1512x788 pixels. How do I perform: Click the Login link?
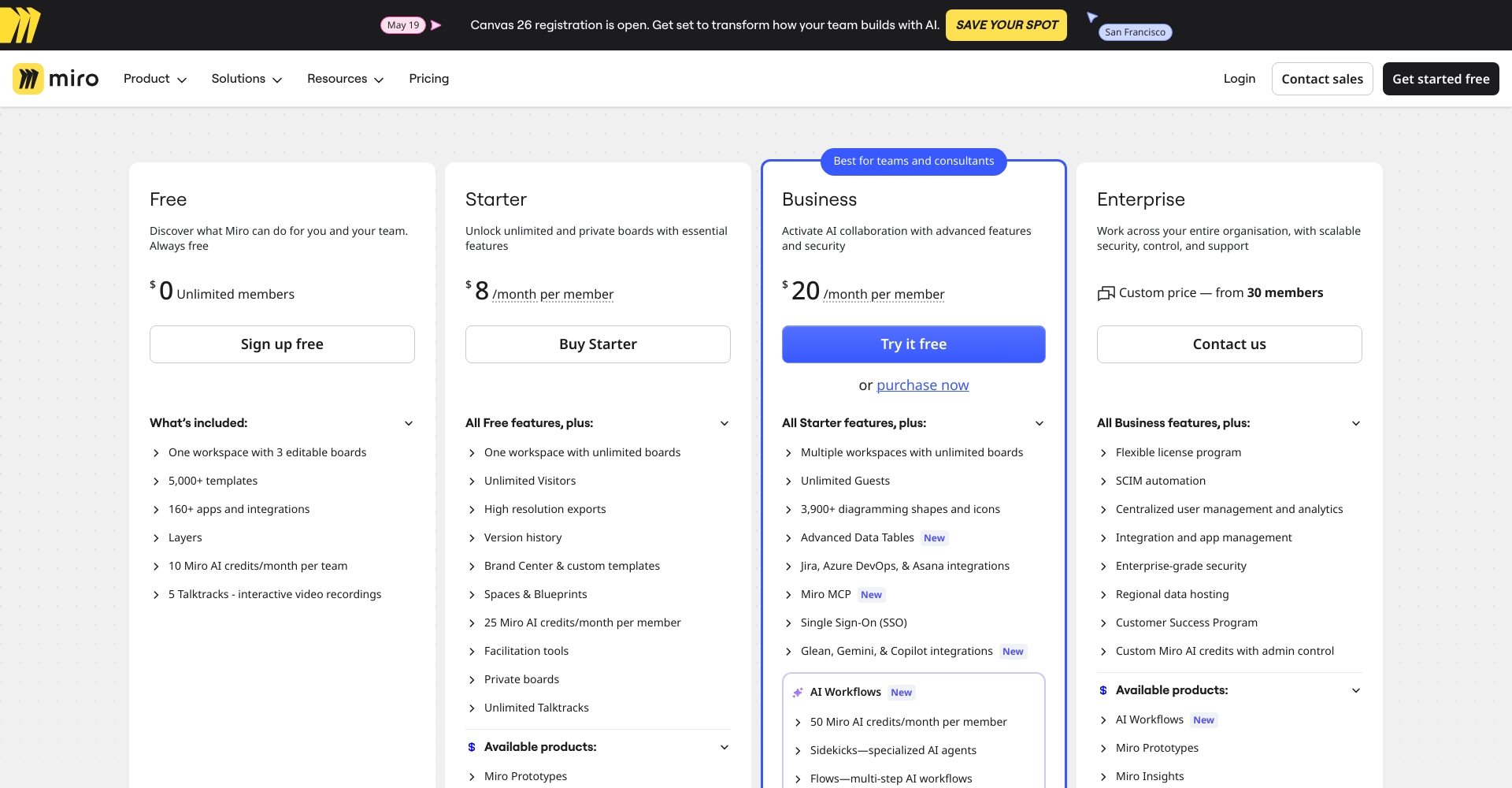pos(1239,79)
